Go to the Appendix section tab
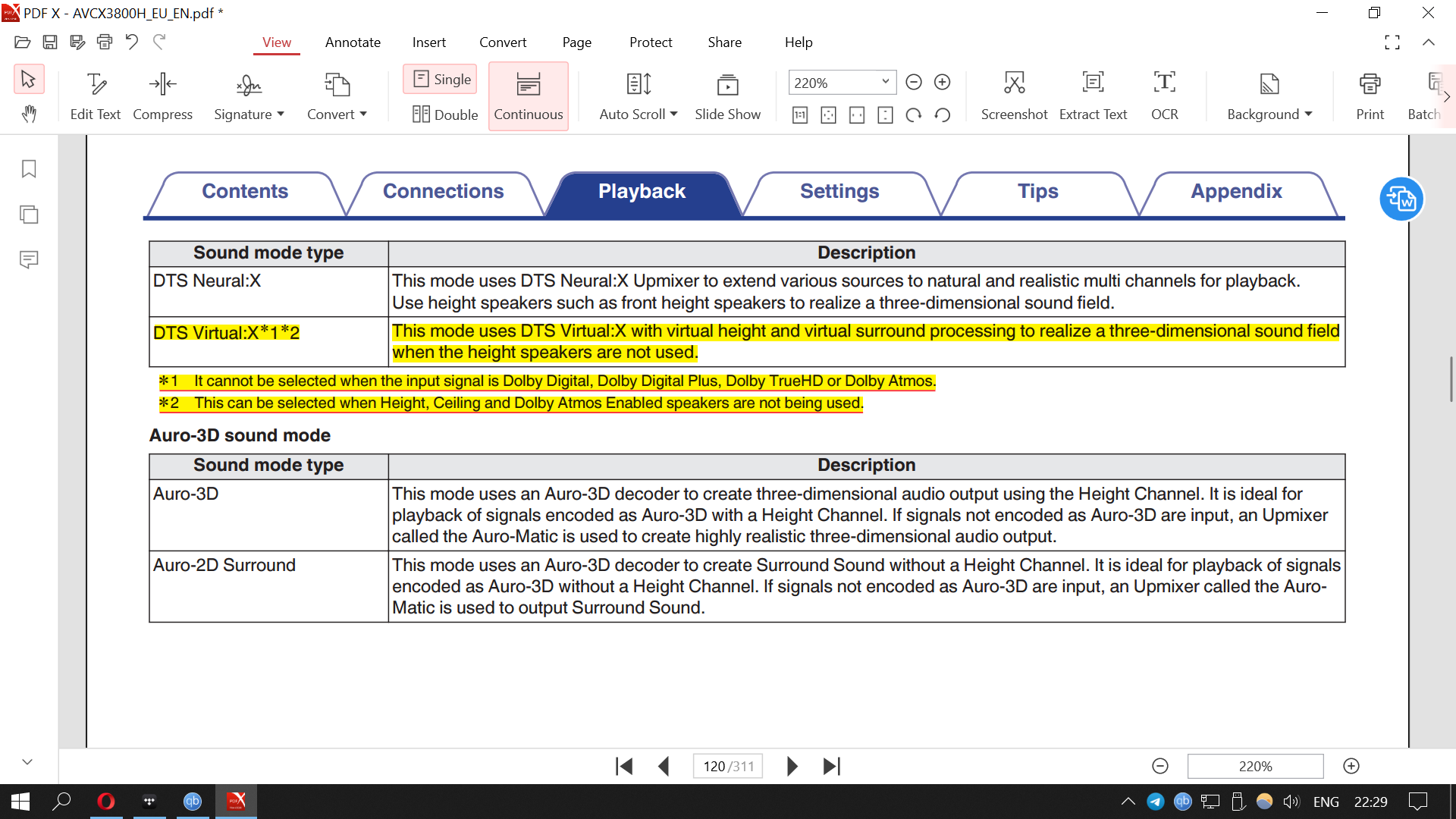This screenshot has height=819, width=1456. click(1236, 192)
